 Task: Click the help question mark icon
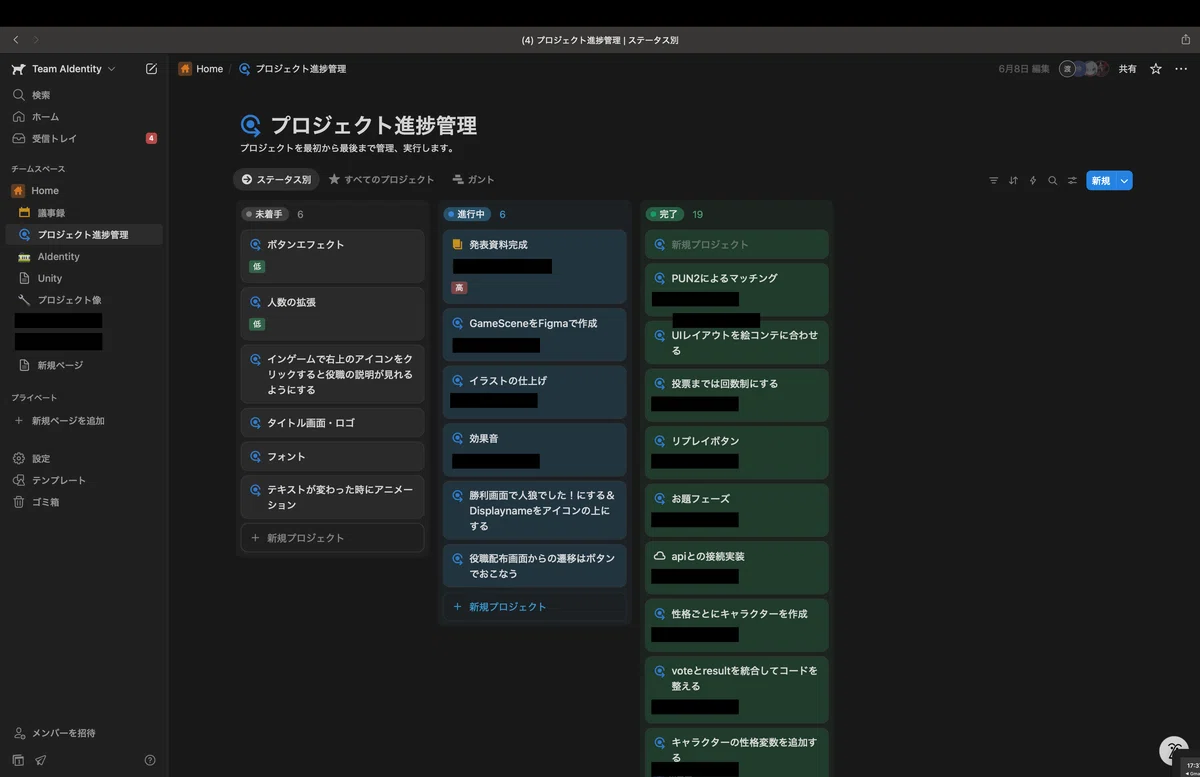click(150, 760)
